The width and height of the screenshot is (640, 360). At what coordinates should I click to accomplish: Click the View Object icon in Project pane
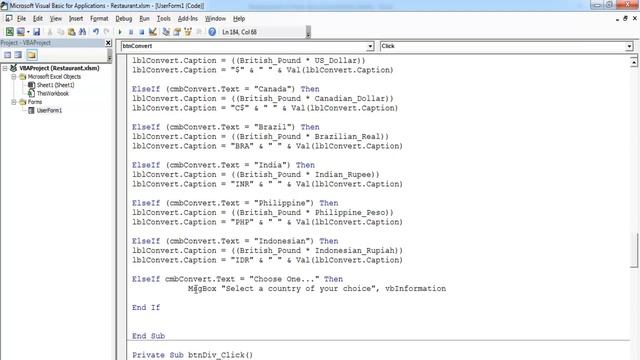point(18,55)
